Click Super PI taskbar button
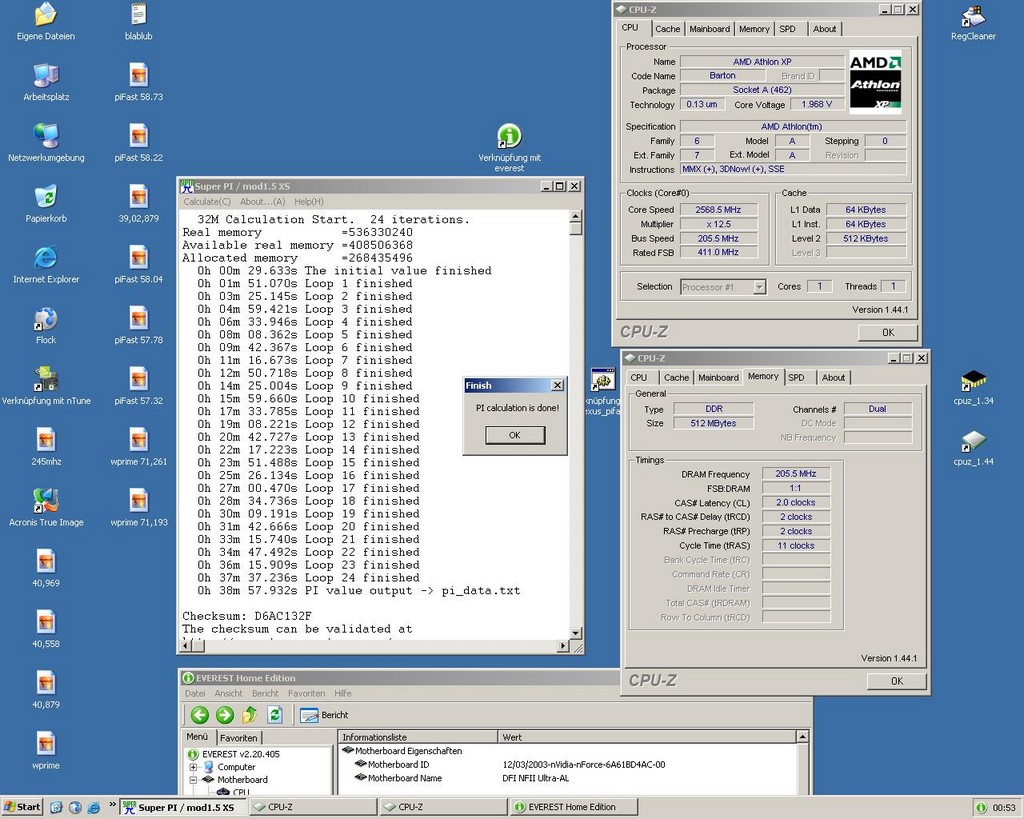Viewport: 1024px width, 819px height. [184, 807]
